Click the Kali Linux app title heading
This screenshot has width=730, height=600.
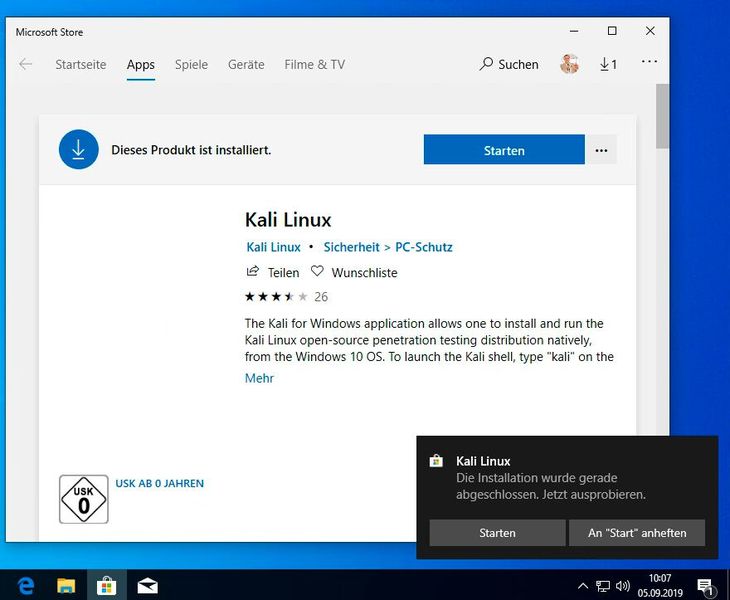pos(288,220)
